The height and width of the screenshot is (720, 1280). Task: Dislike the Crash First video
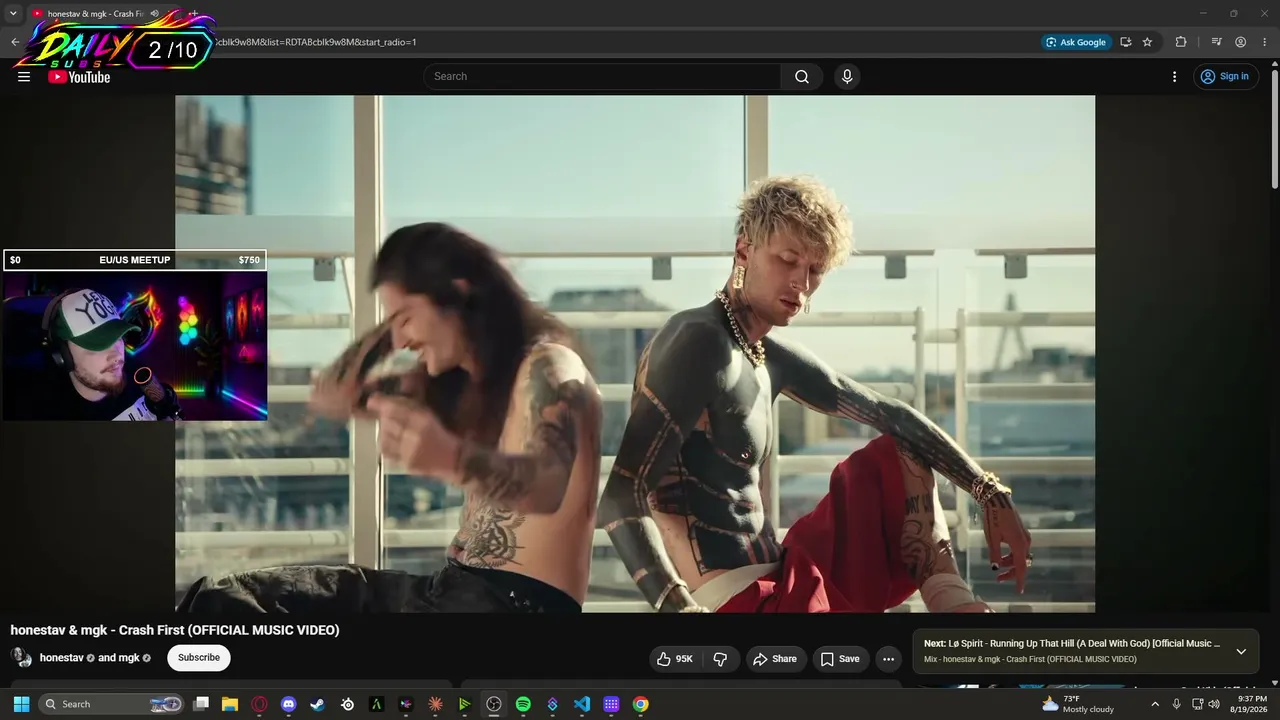click(720, 659)
